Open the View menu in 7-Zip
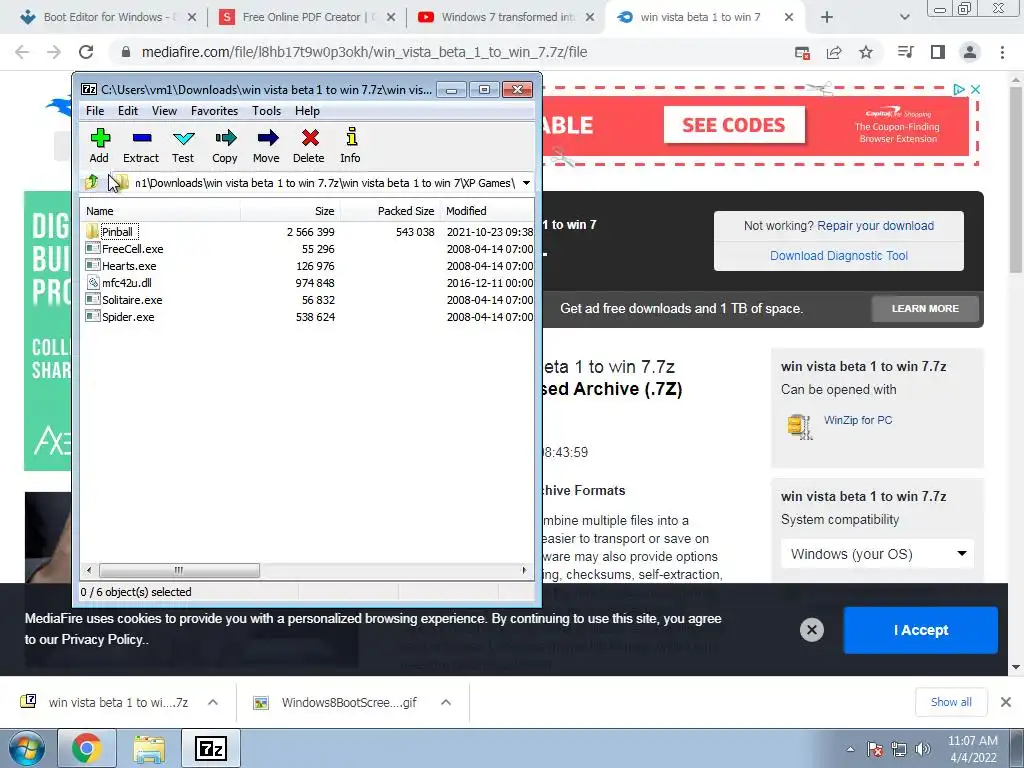1024x768 pixels. [165, 111]
